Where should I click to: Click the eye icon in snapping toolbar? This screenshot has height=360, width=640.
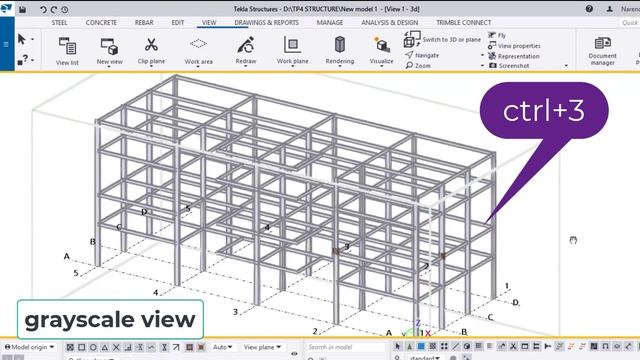(294, 353)
